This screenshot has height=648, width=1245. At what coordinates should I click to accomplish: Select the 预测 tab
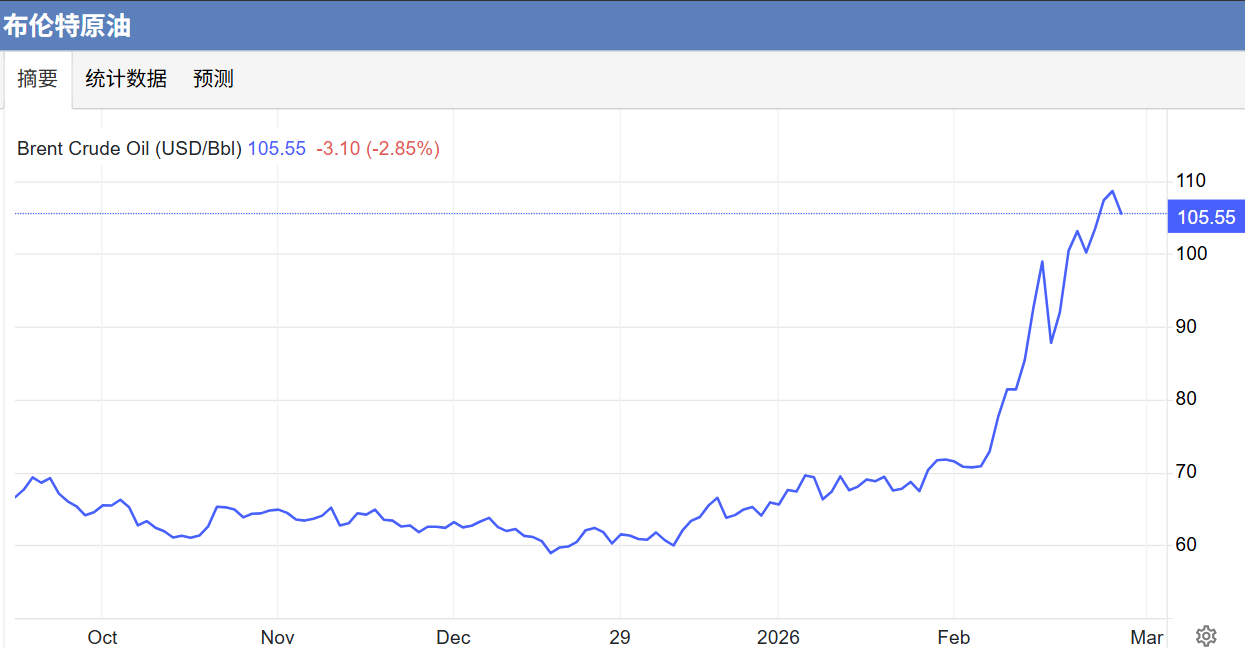coord(213,79)
